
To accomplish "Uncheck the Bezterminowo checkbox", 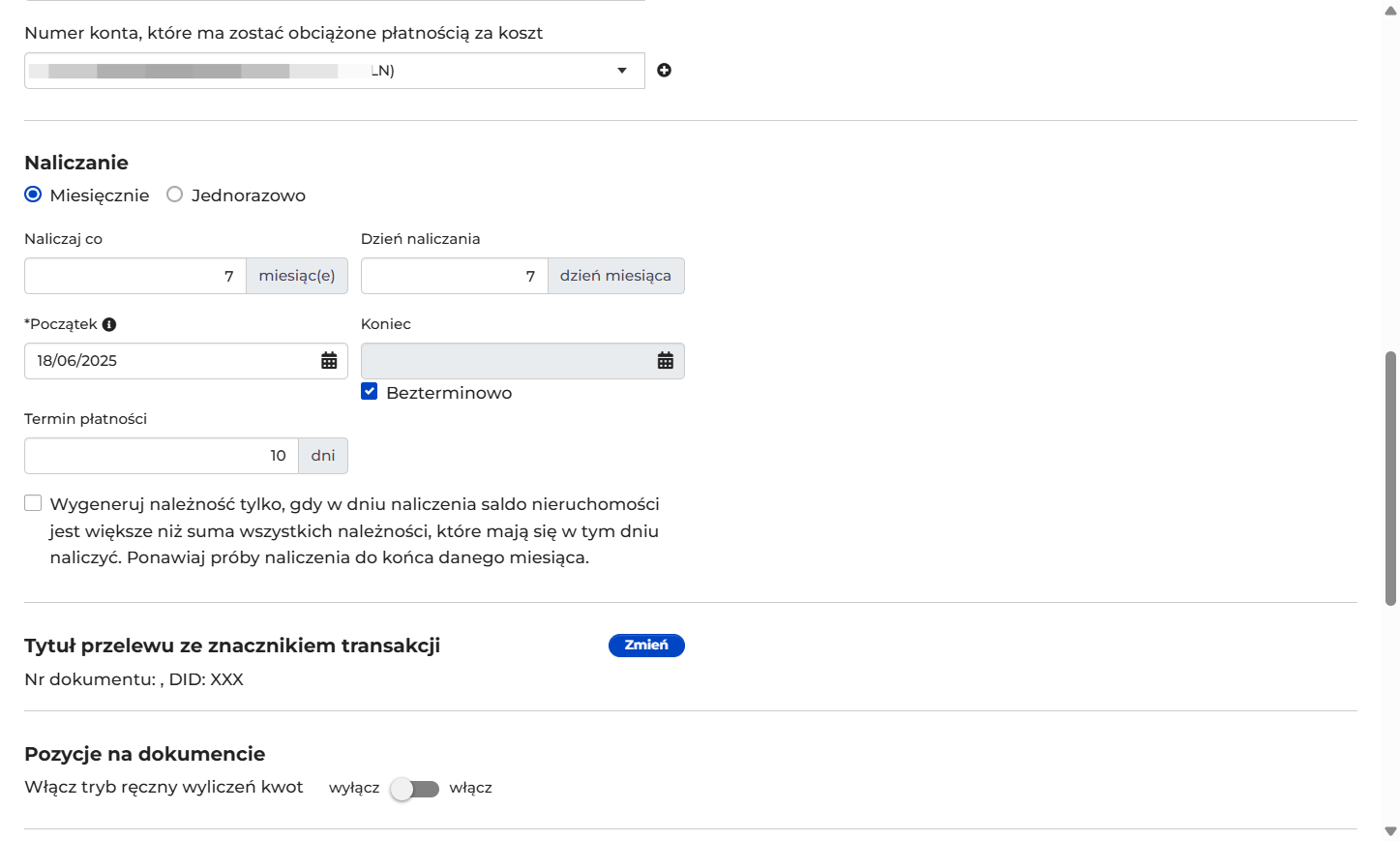I will pos(369,392).
